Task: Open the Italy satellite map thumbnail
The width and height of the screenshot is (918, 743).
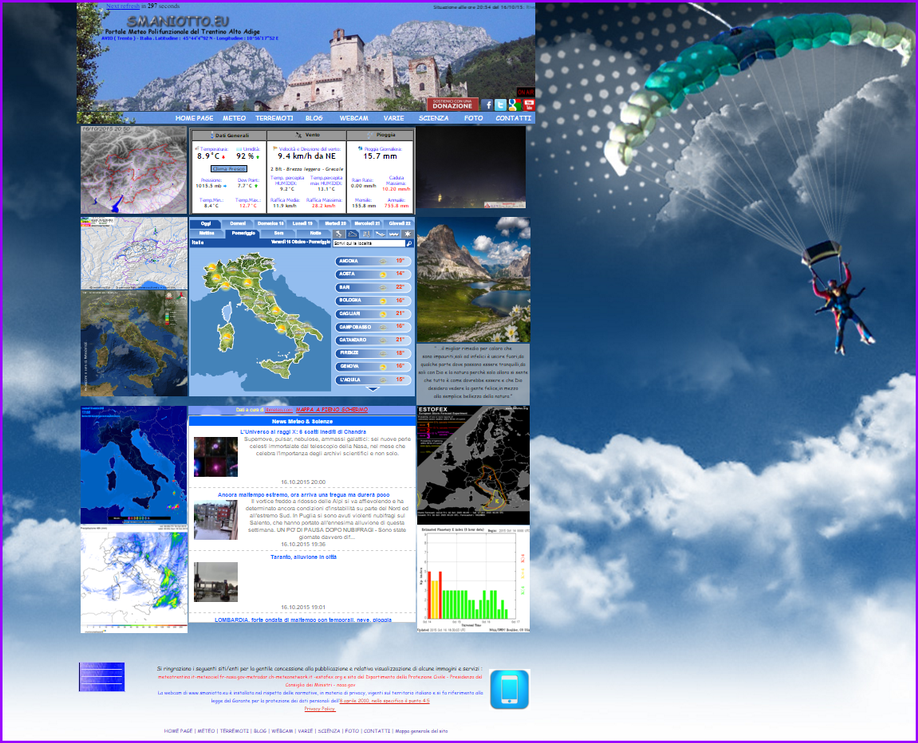Action: click(x=134, y=344)
